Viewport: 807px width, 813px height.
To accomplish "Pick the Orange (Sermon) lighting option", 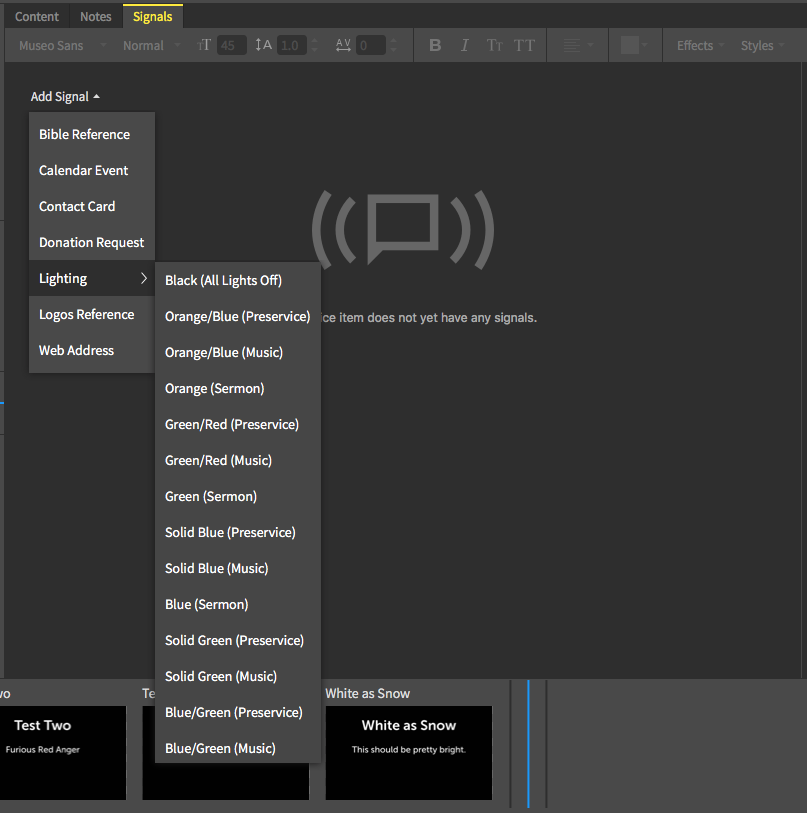I will 214,389.
